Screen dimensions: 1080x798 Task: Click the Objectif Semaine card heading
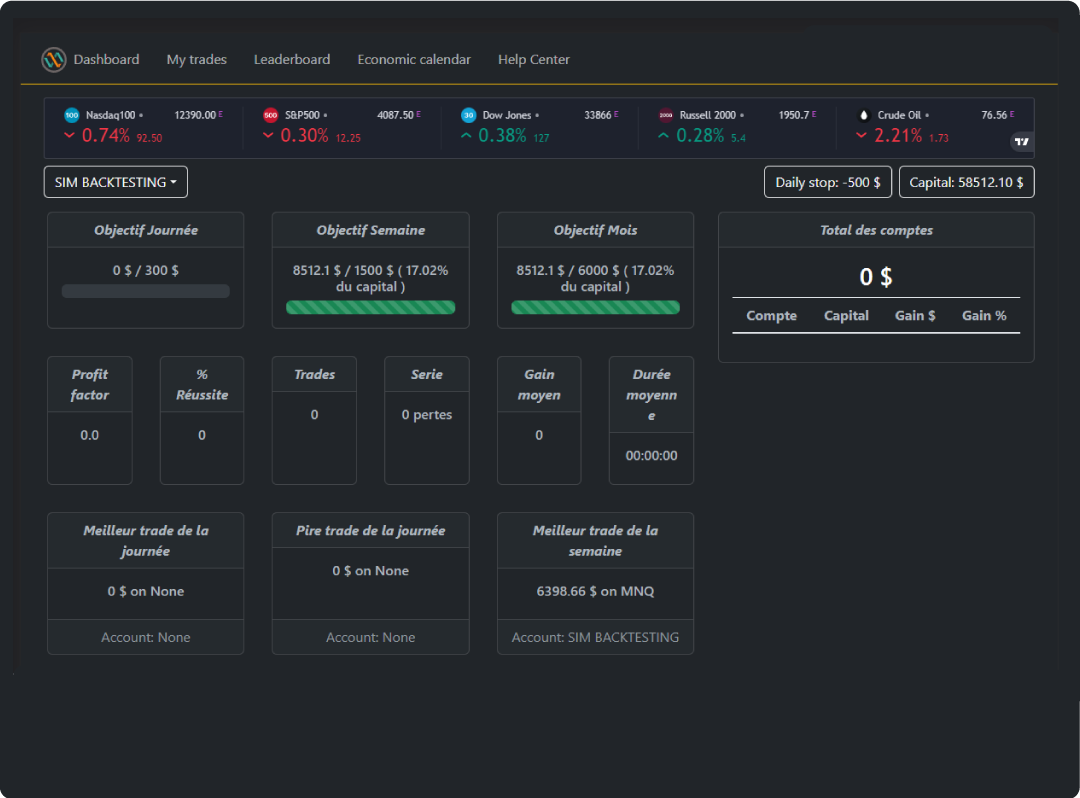(x=371, y=231)
